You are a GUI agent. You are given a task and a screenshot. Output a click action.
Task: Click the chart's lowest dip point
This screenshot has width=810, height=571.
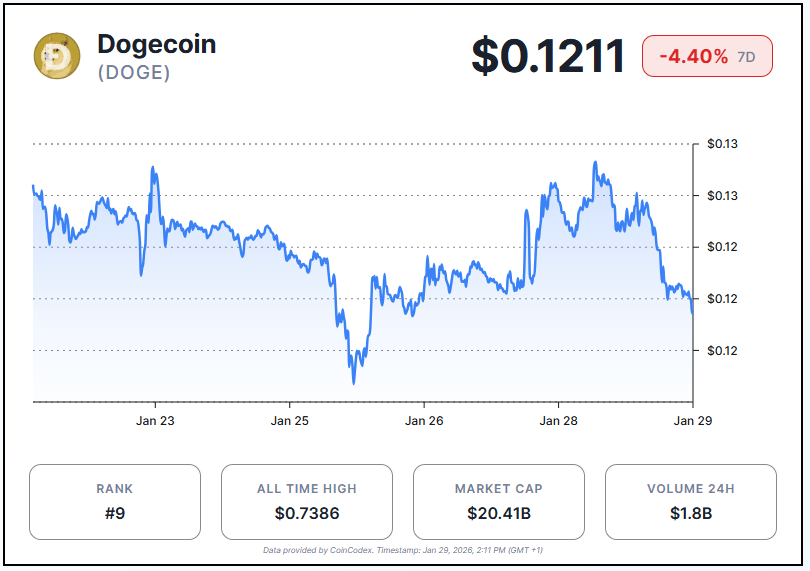coord(353,382)
